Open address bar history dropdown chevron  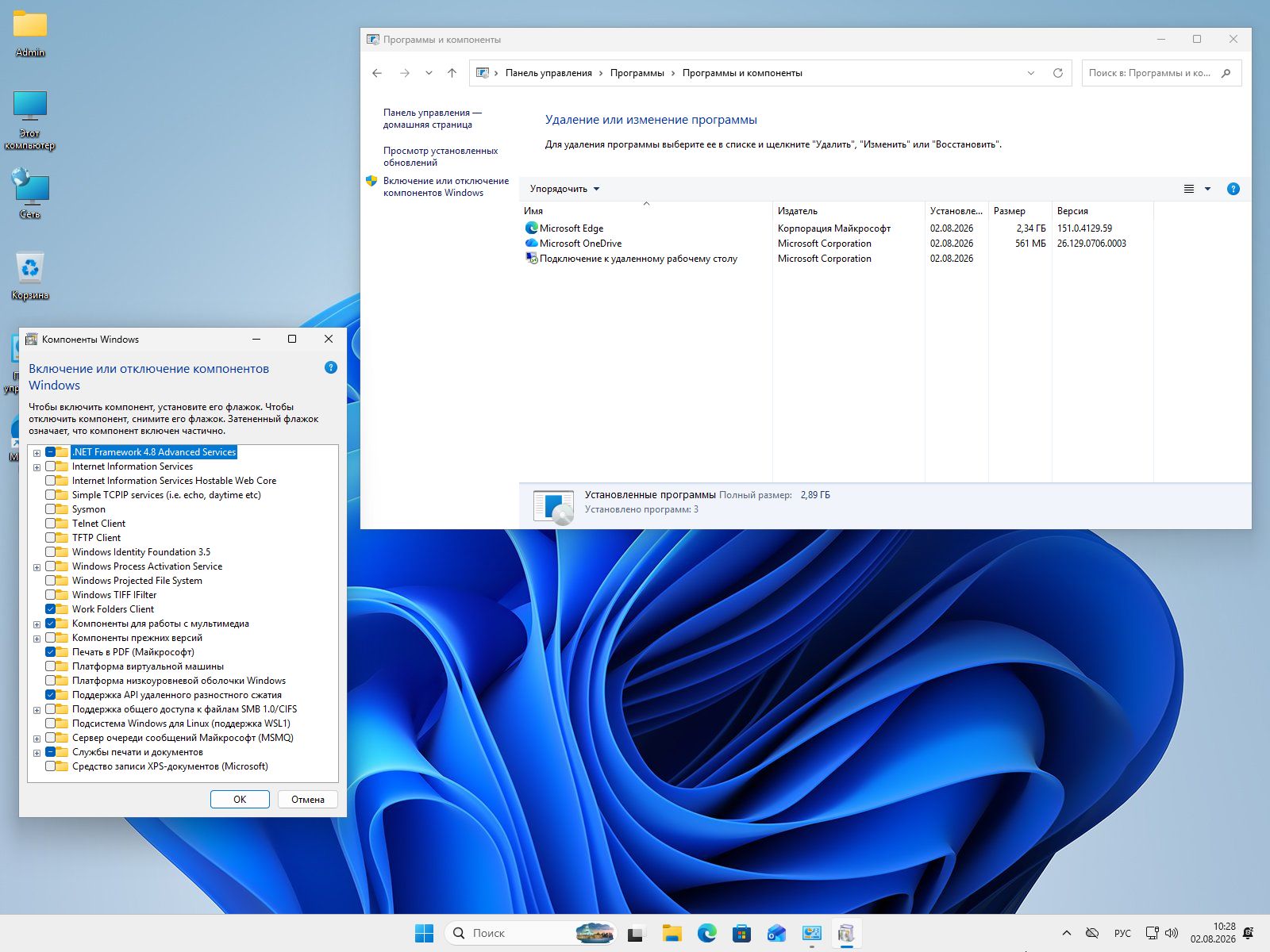pos(1031,73)
